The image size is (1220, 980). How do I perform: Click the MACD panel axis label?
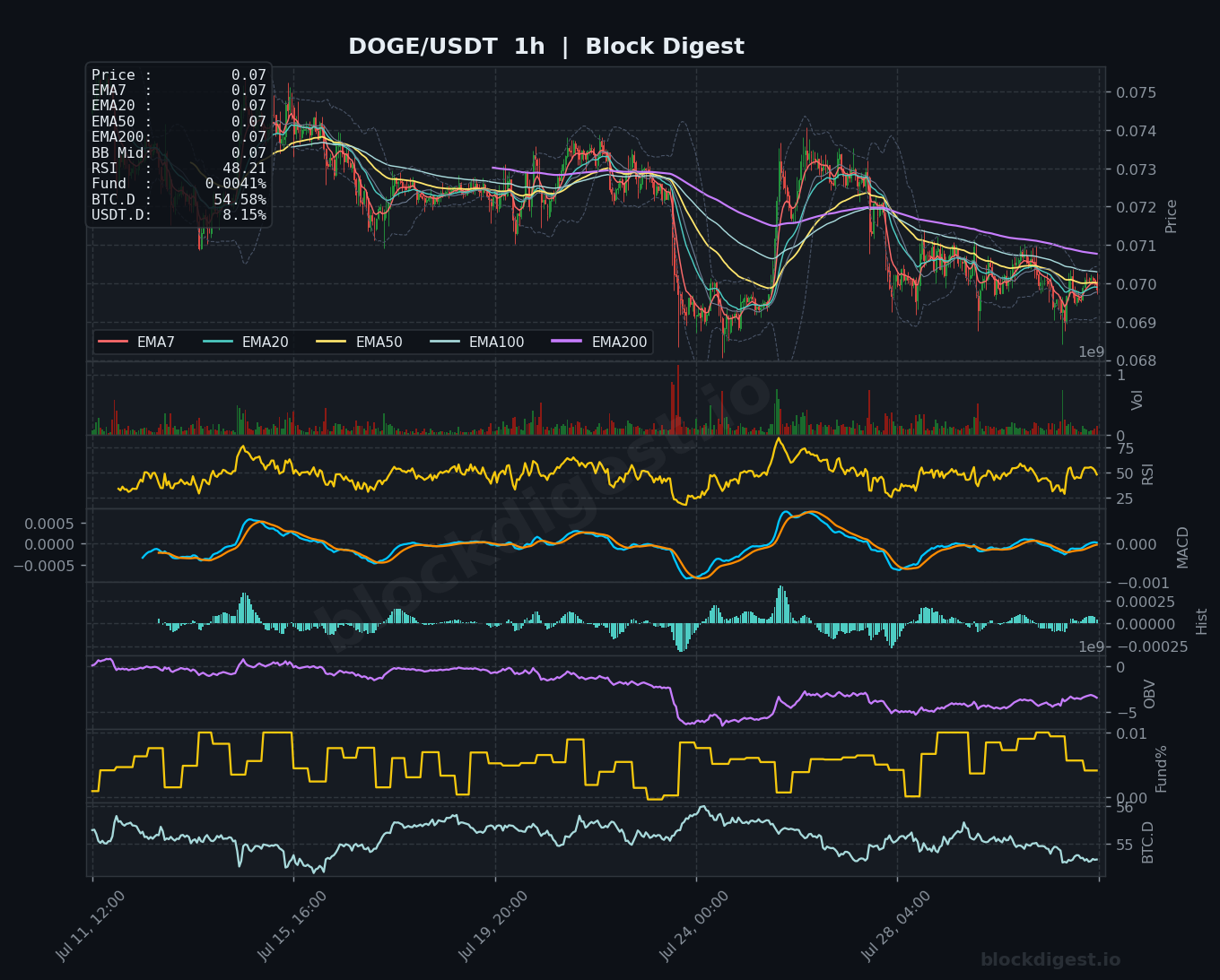point(1182,547)
